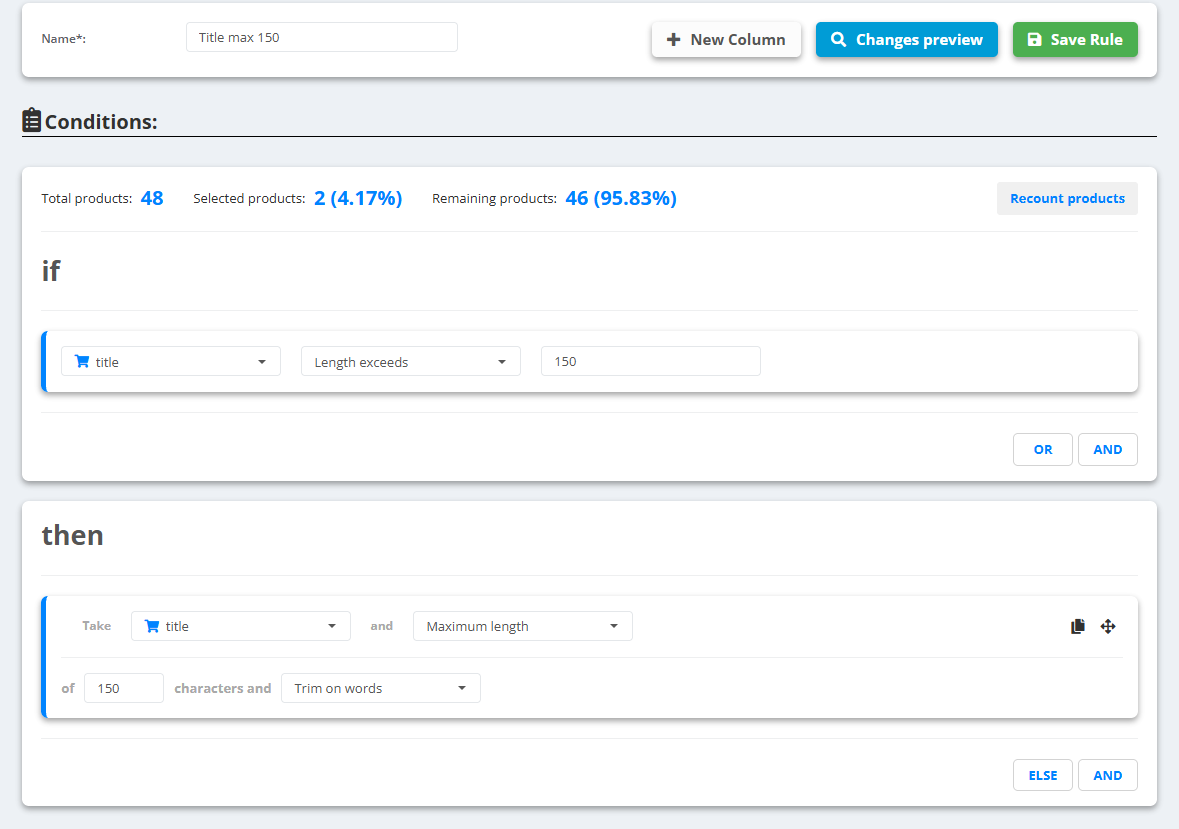Viewport: 1179px width, 829px height.
Task: Click the "then" section heading
Action: (72, 535)
